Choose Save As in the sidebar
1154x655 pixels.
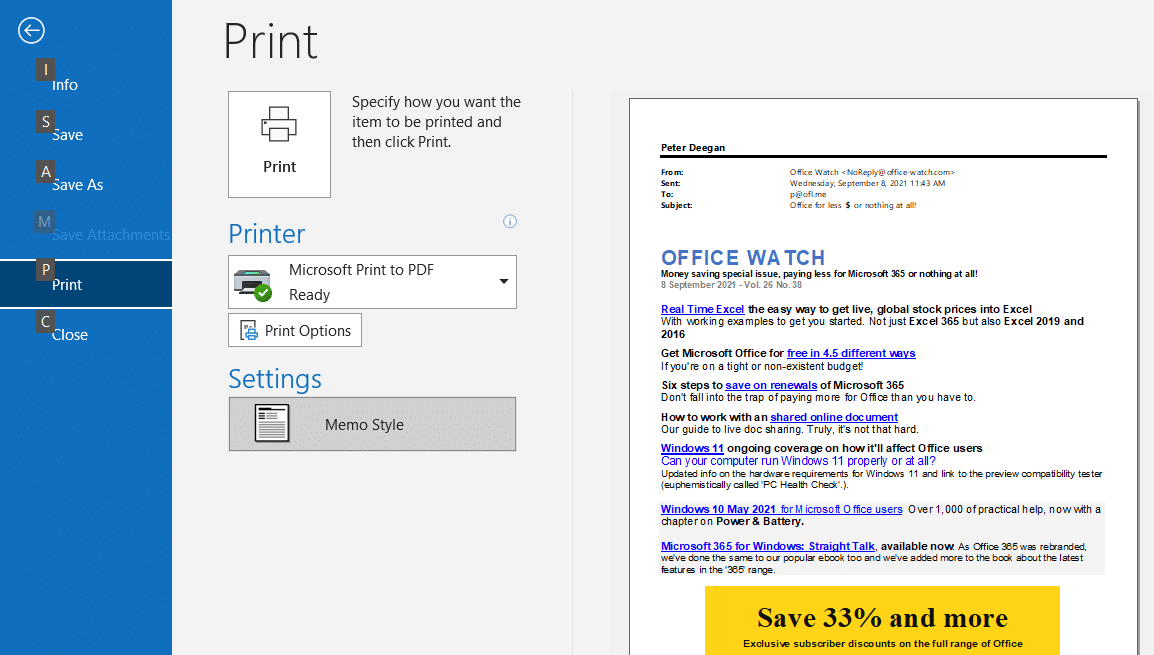click(77, 185)
